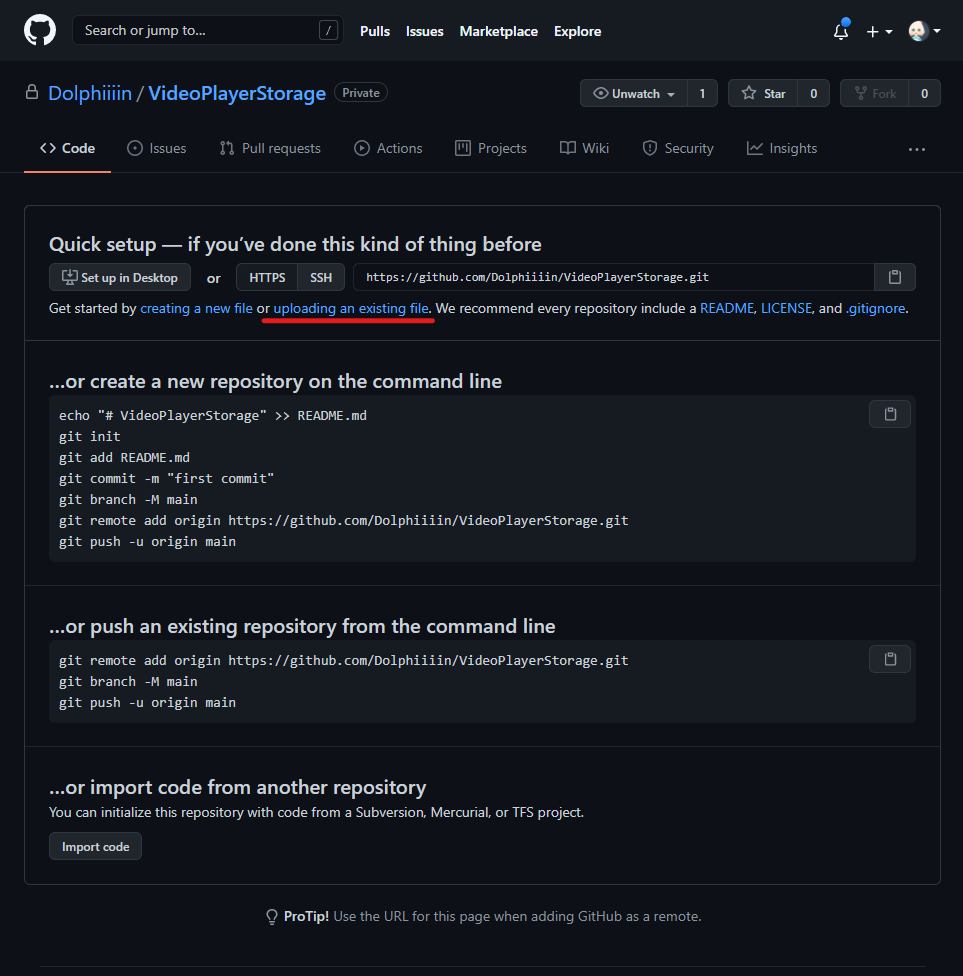Open Explore in the top navigation

(578, 31)
